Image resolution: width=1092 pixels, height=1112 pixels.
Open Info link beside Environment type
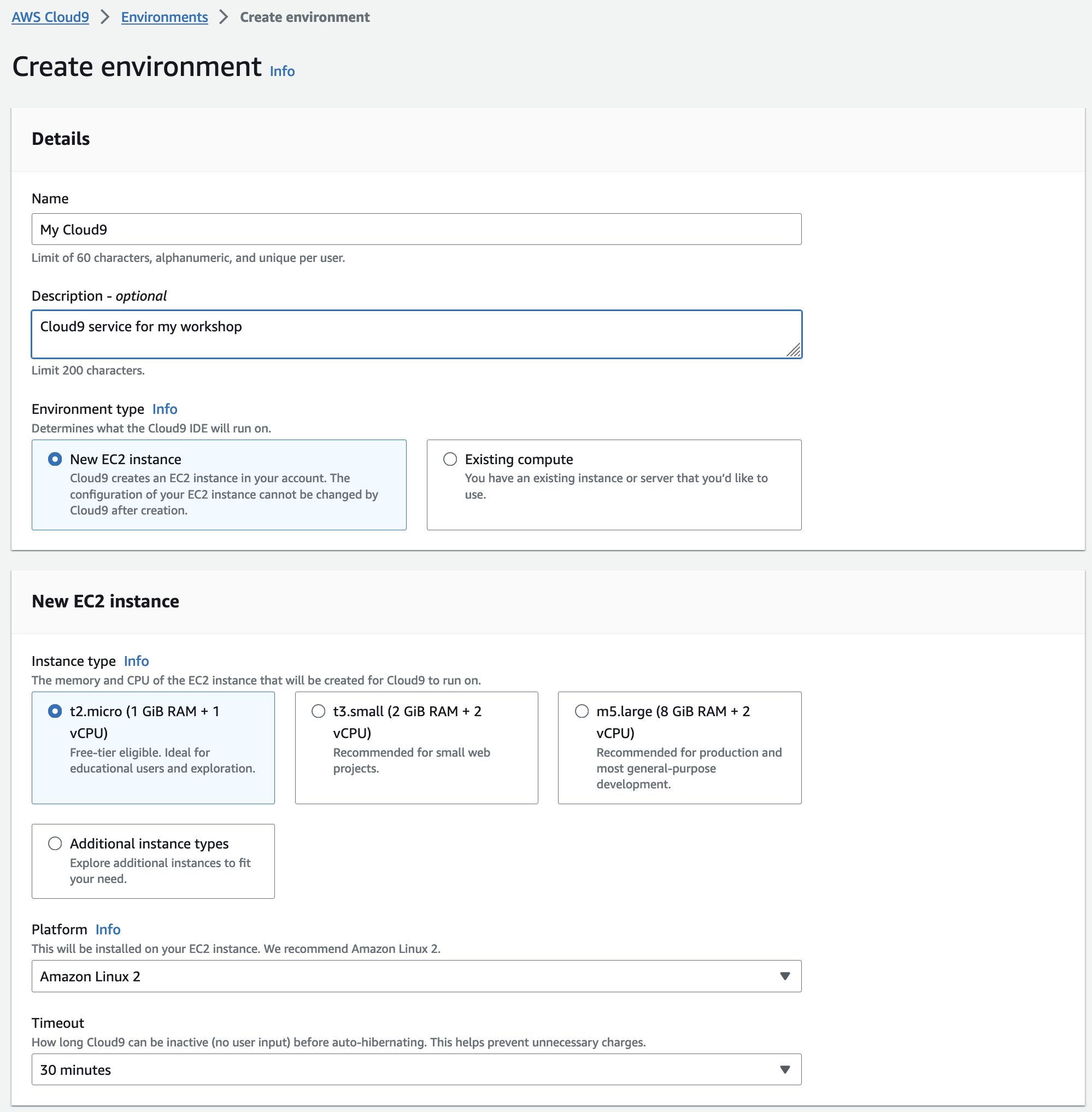point(165,409)
